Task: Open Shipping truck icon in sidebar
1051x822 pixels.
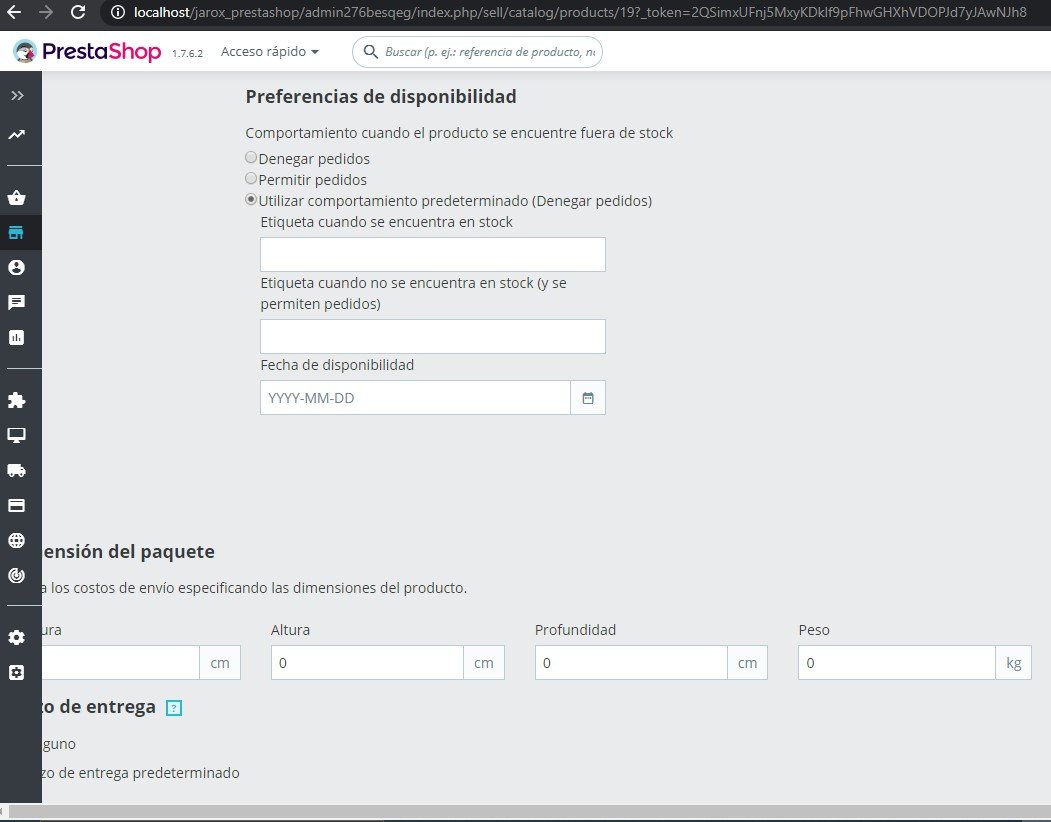Action: pos(17,470)
